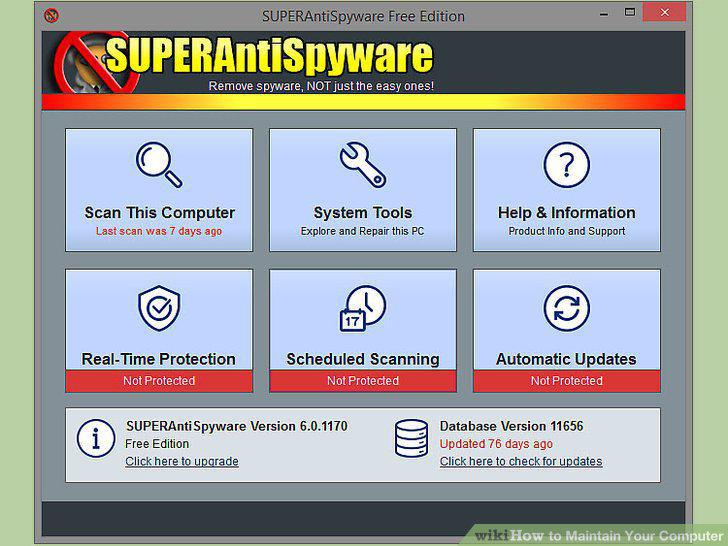The width and height of the screenshot is (728, 546).
Task: Click the magnifying glass scan icon
Action: pyautogui.click(x=159, y=164)
